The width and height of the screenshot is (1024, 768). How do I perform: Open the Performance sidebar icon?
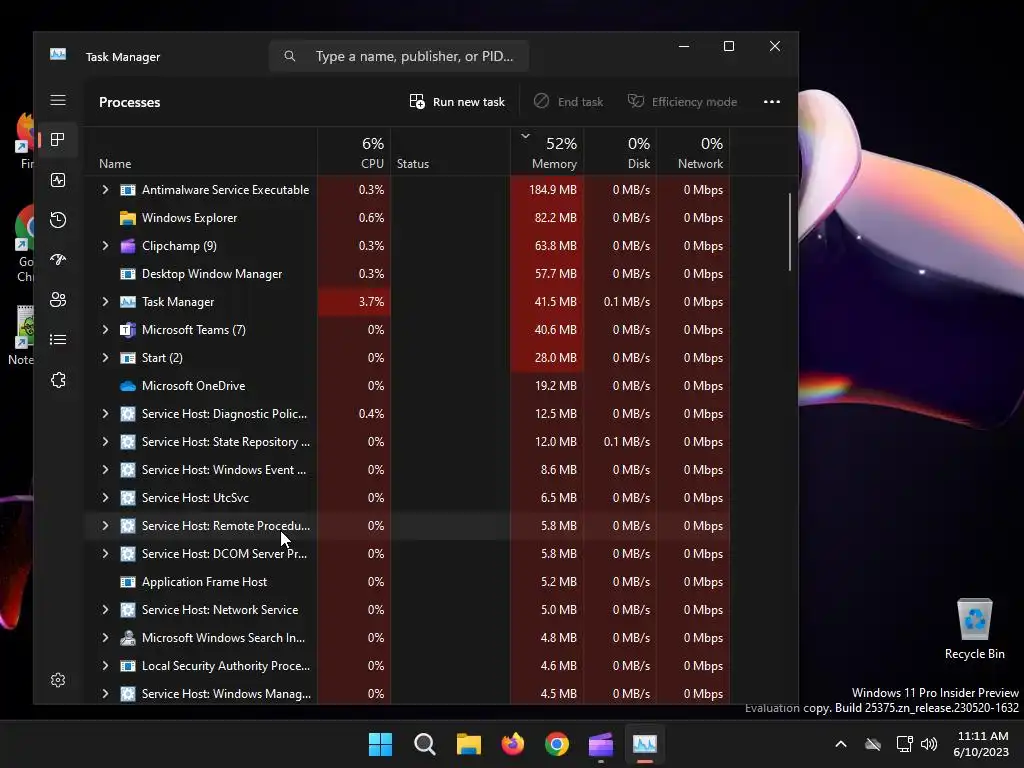tap(57, 180)
